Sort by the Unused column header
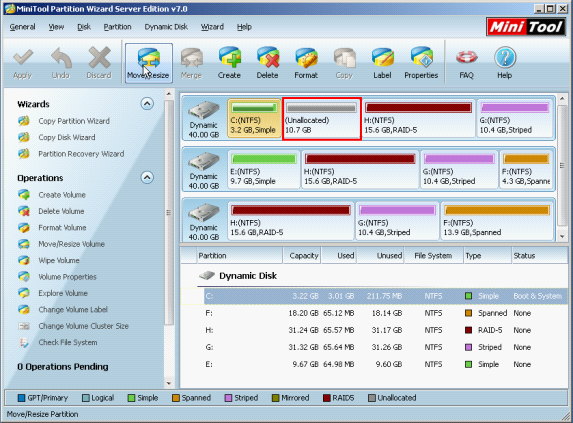Viewport: 573px width, 423px height. (380, 256)
